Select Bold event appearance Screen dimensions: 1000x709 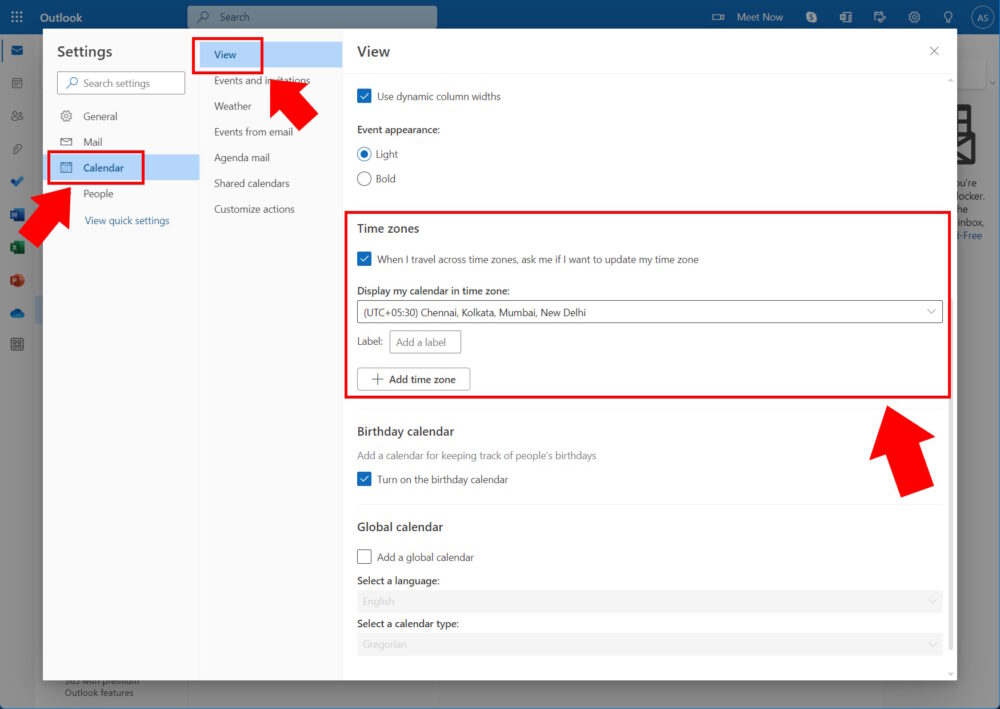coord(364,179)
